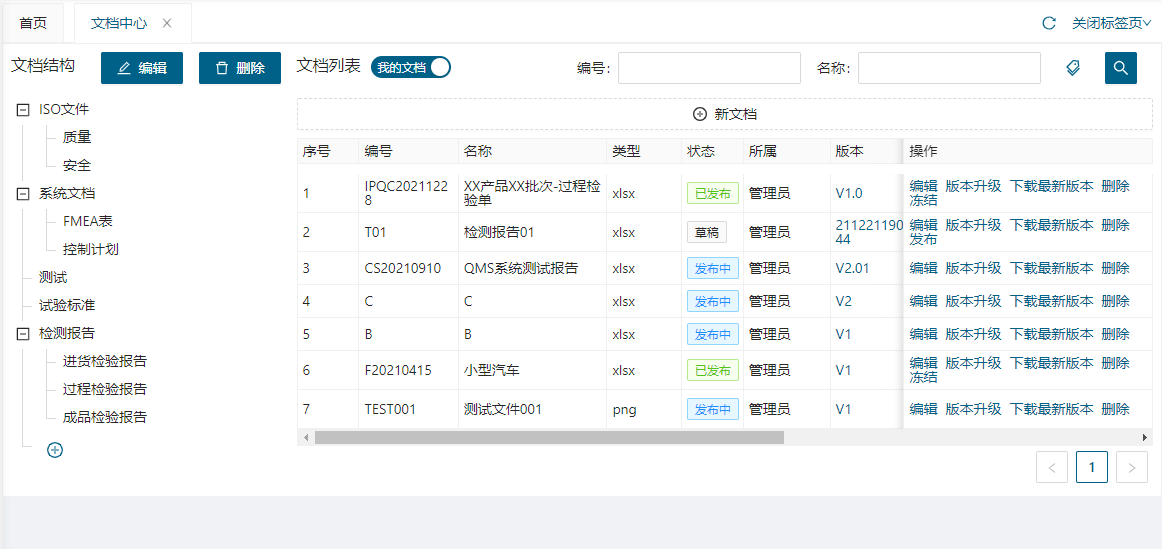Collapse the 系统文档 tree node
This screenshot has height=549, width=1162.
tap(23, 194)
